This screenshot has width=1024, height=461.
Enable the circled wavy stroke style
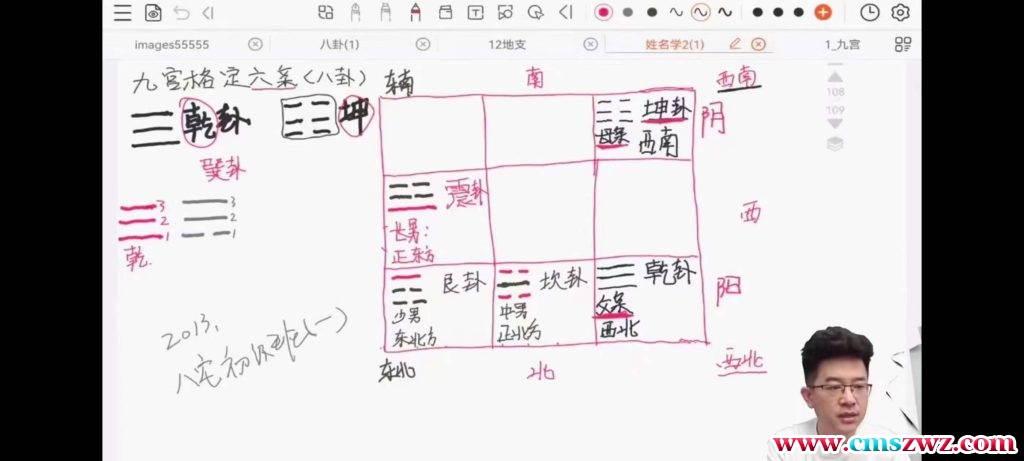point(700,13)
